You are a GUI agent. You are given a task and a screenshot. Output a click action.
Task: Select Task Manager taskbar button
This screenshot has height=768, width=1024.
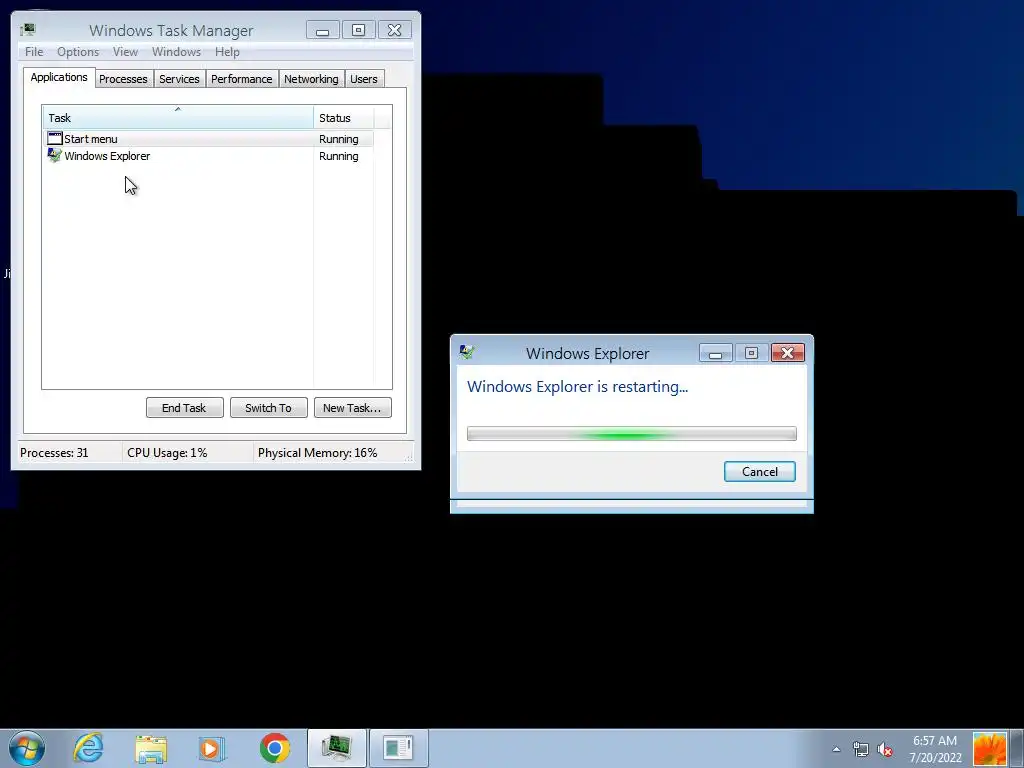(337, 748)
